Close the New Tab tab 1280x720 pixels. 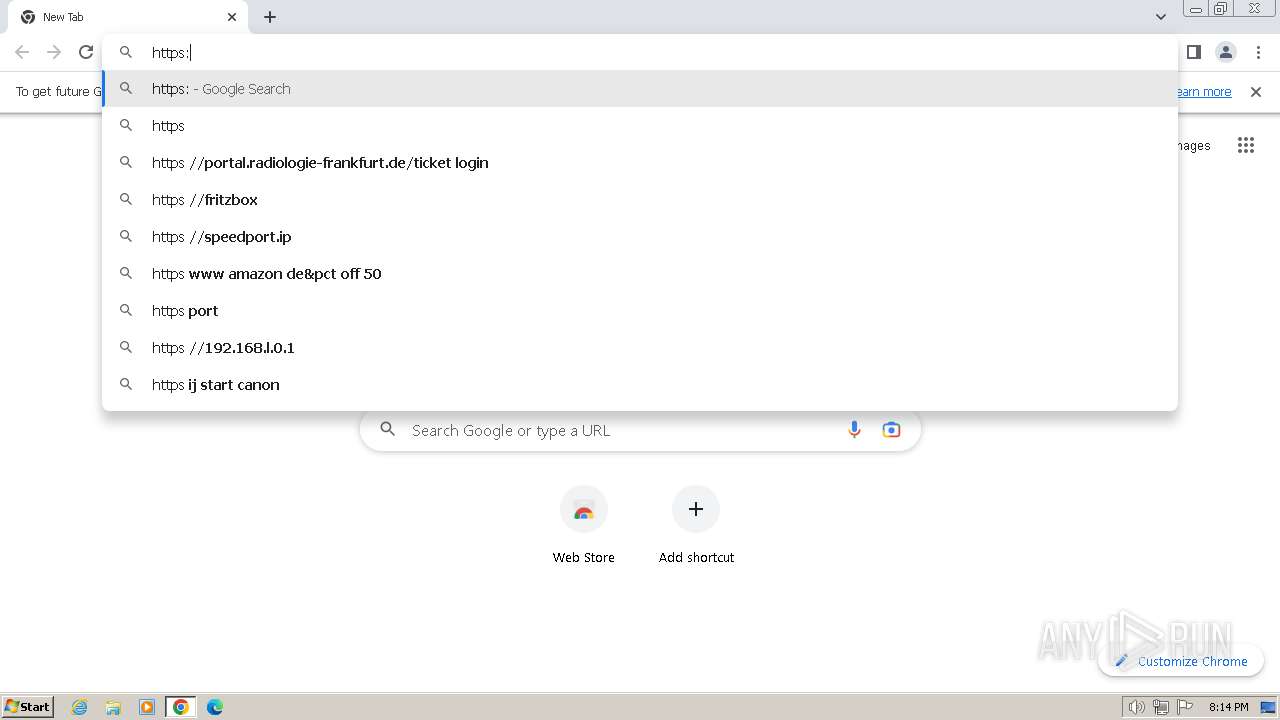click(x=232, y=17)
